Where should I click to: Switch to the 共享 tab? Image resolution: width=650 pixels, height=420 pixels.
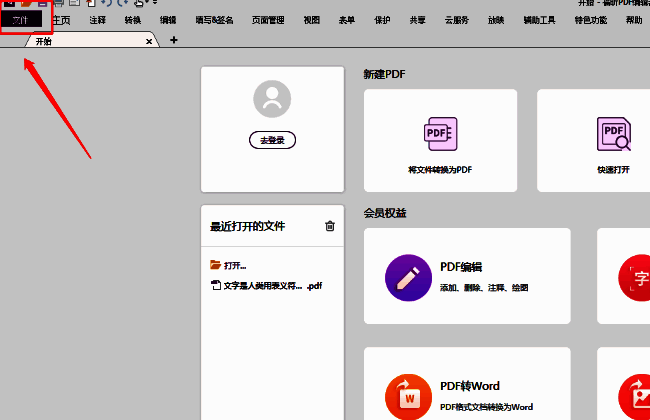[417, 20]
